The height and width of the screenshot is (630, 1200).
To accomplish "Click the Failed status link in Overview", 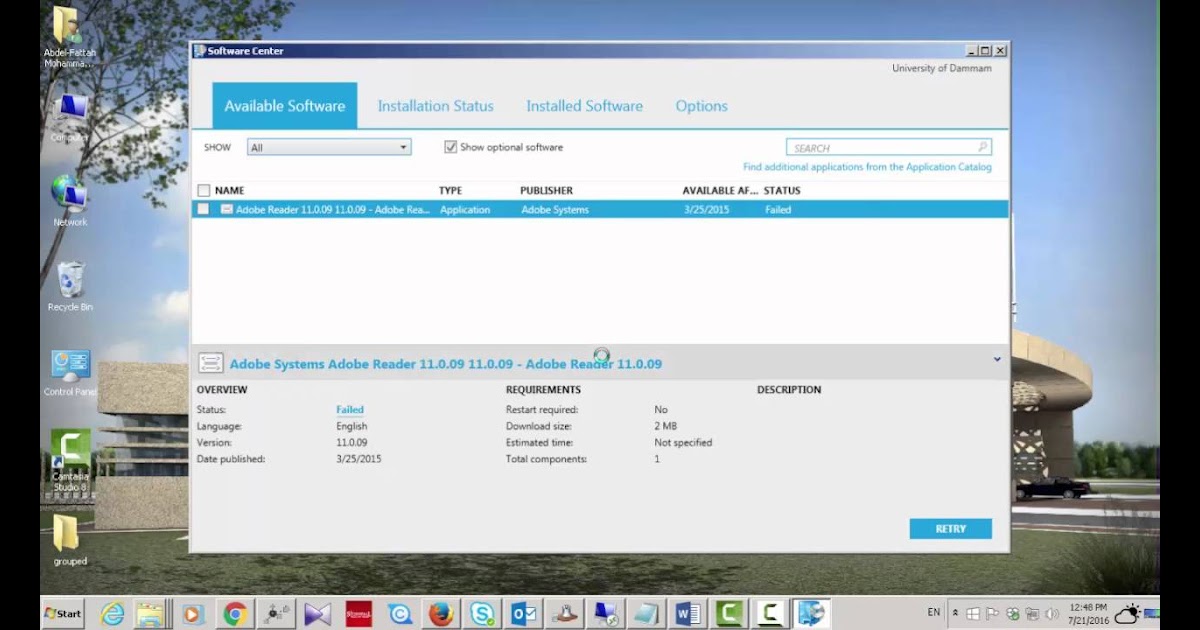I will coord(350,409).
